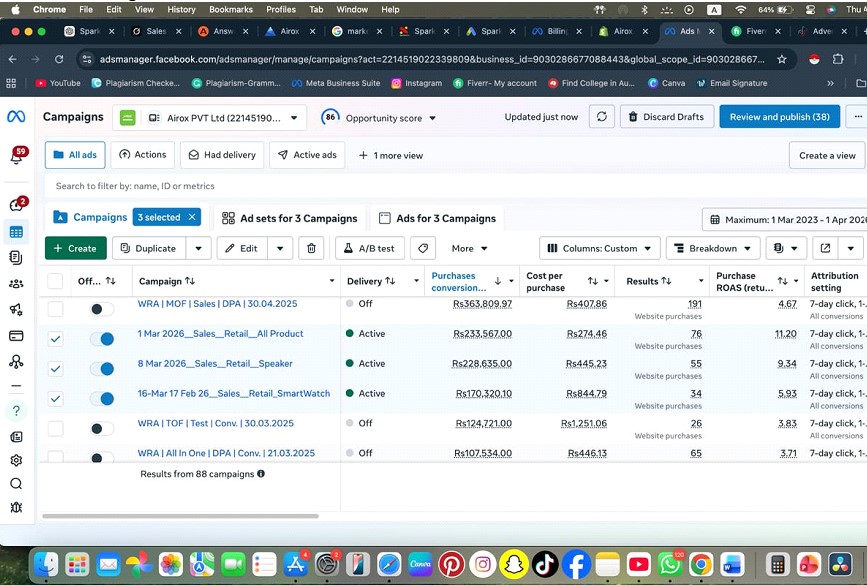Turn off 1 Mar 2026 All Product toggle

pos(102,338)
